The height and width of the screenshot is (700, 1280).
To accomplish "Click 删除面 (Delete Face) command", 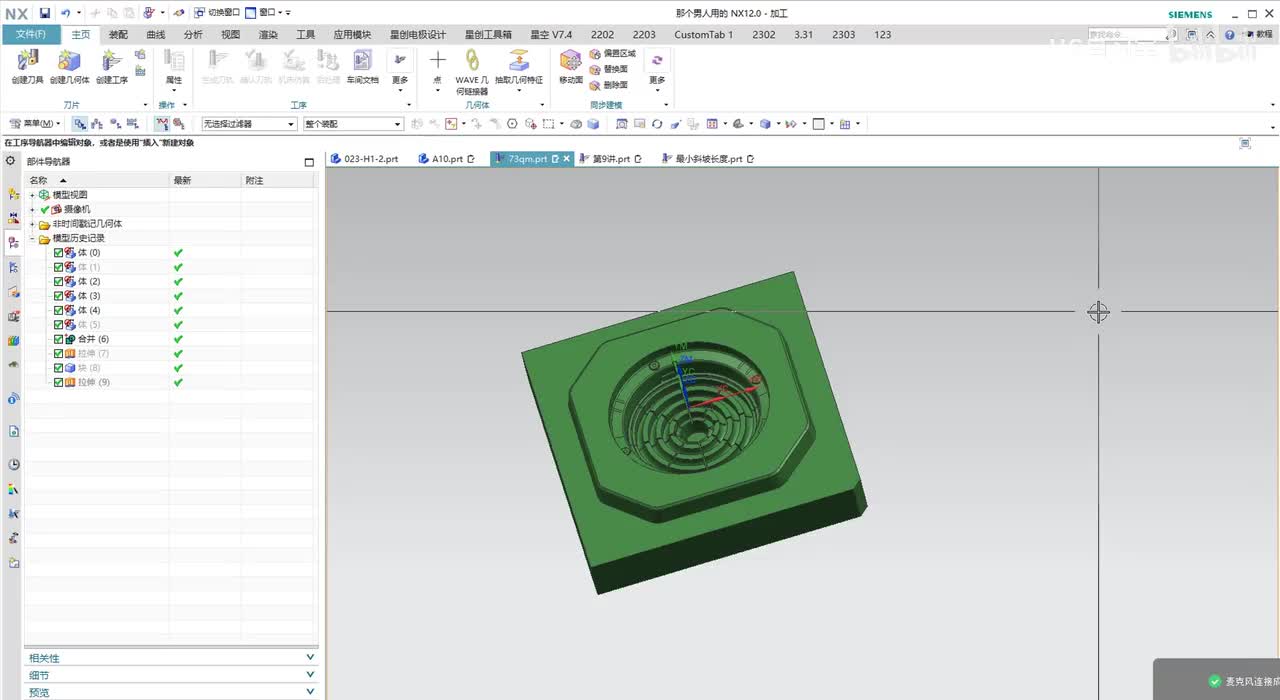I will click(x=609, y=85).
